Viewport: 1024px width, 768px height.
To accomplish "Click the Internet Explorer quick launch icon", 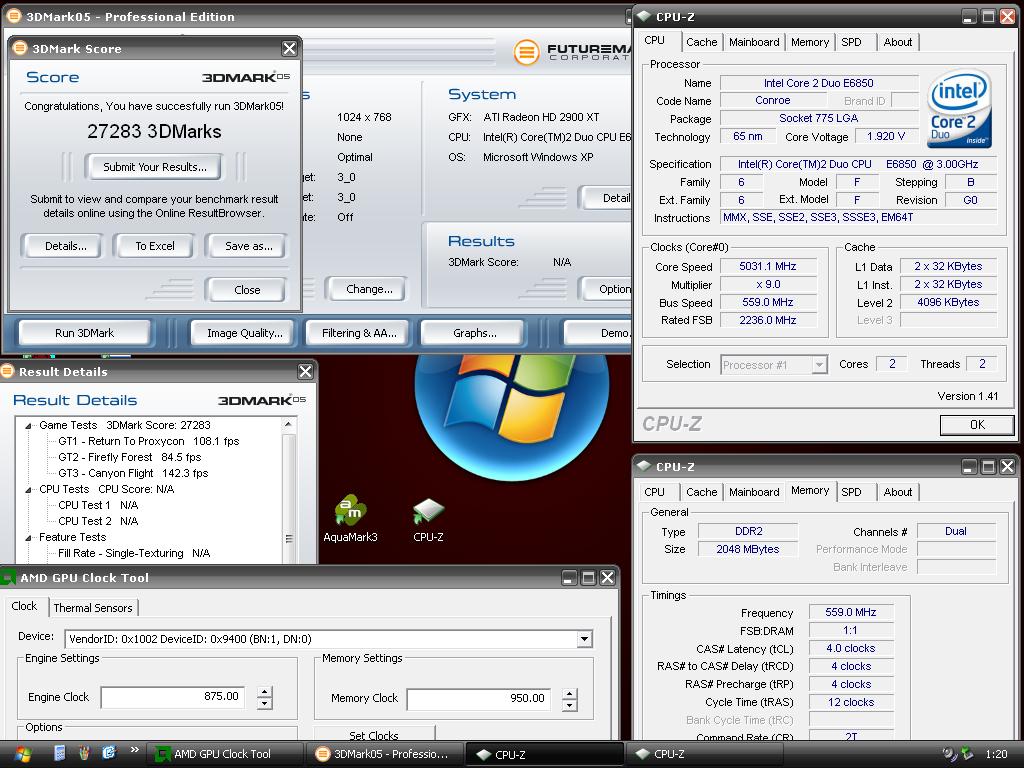I will click(108, 753).
